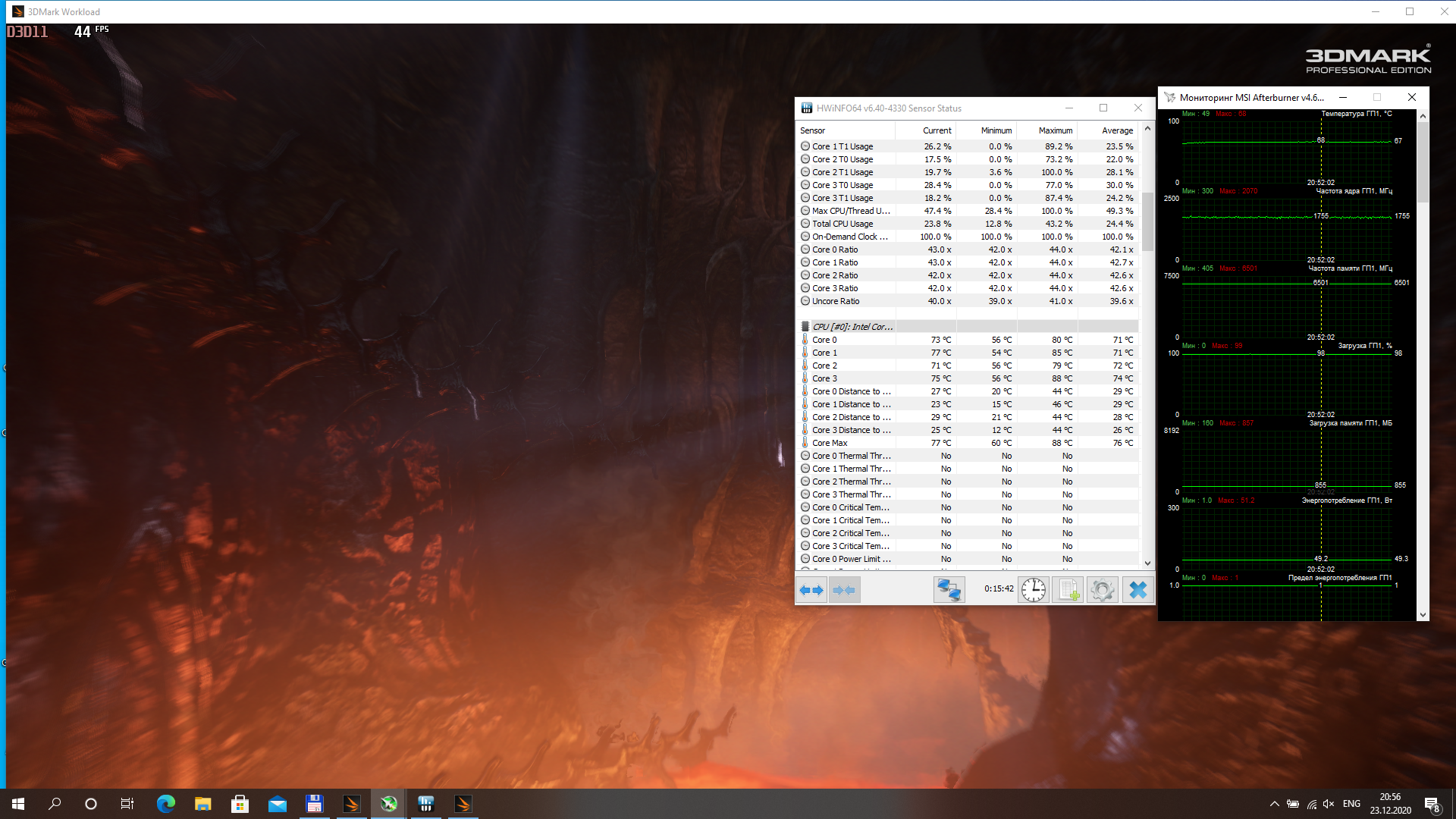Show hidden tray icons chevron
Viewport: 1456px width, 819px height.
[x=1274, y=804]
